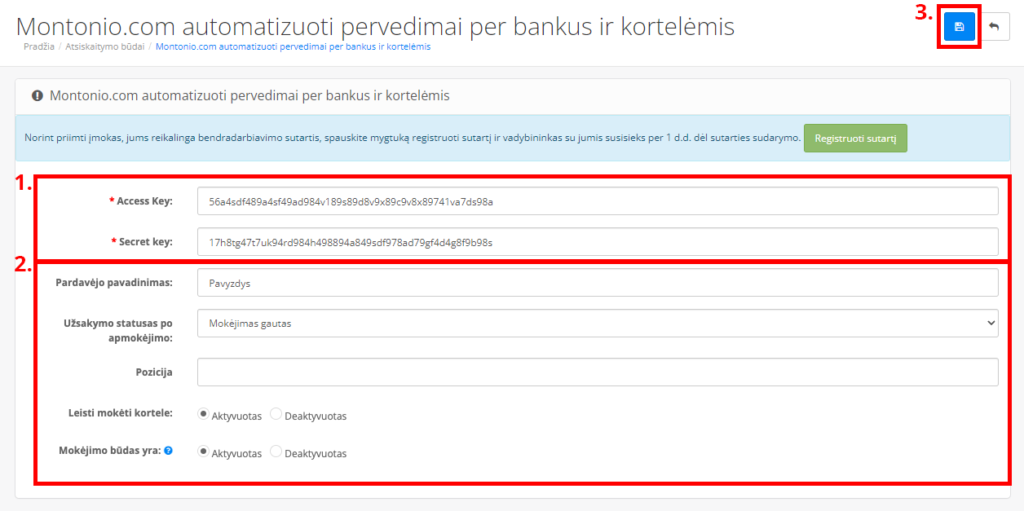Select Deaktyvuotas for Leisti mokėti kortele

(276, 414)
